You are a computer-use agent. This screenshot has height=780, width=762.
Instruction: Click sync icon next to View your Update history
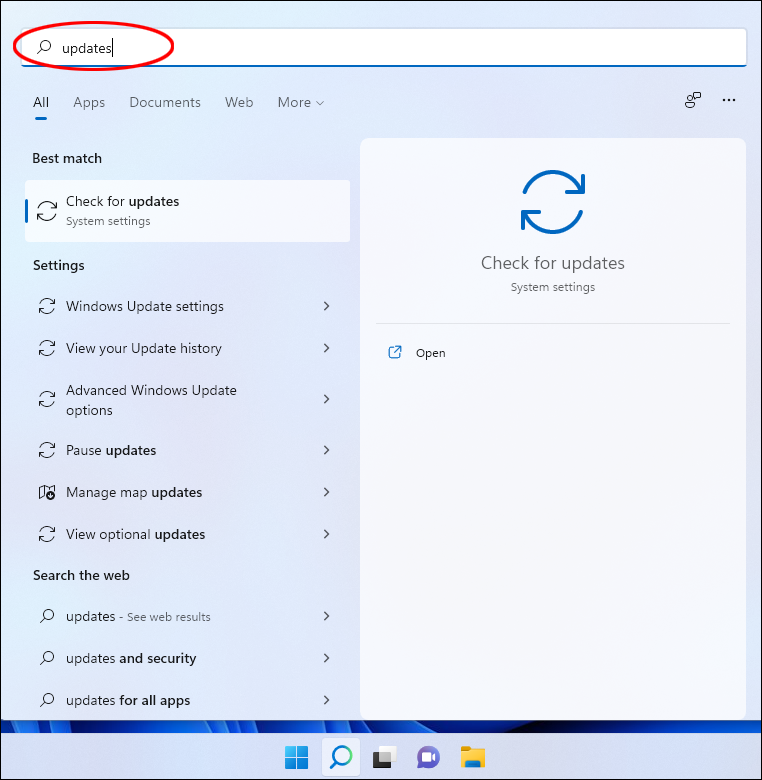47,348
